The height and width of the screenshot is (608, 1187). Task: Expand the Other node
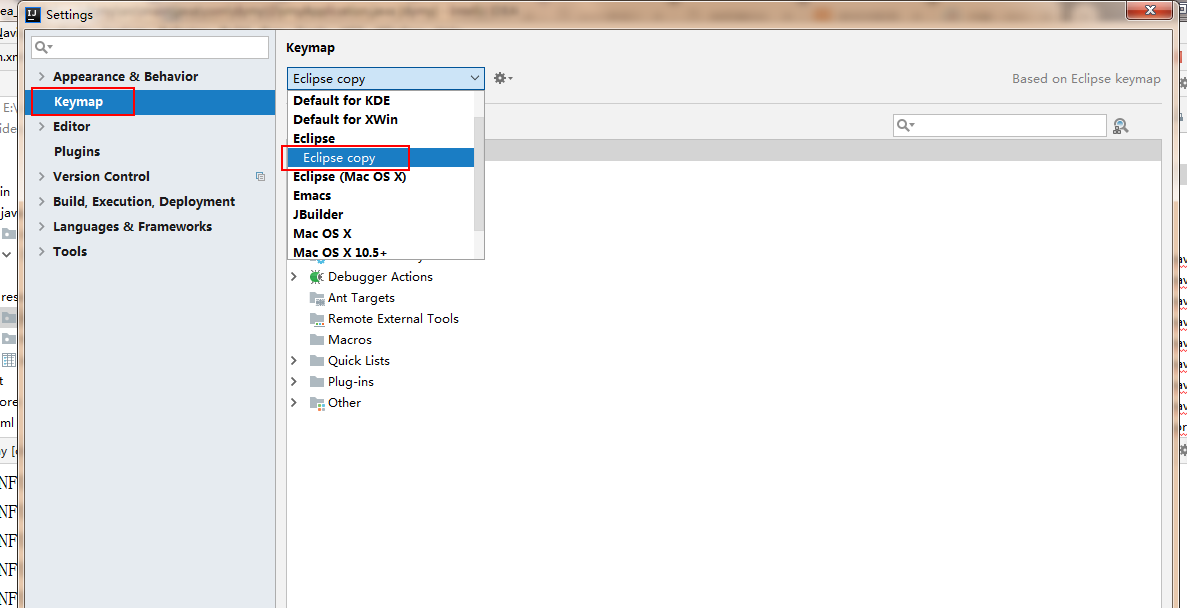294,403
